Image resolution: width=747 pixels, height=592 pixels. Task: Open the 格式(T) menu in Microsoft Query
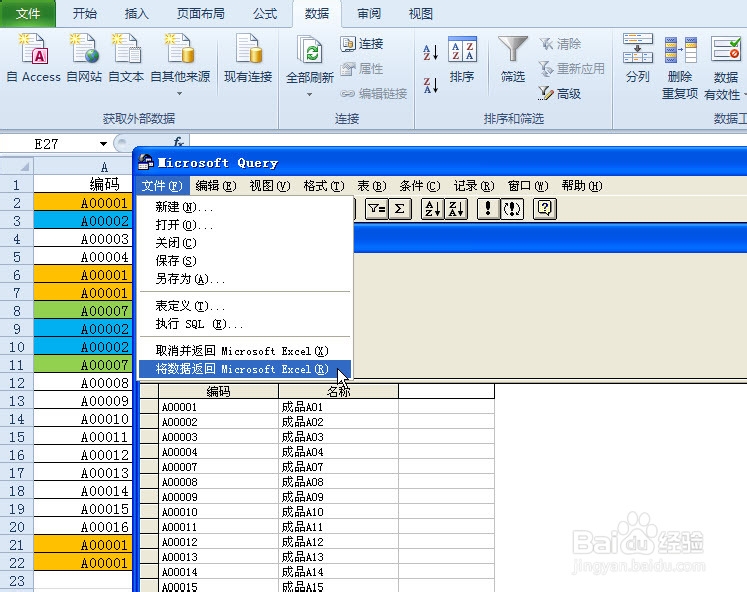(324, 185)
